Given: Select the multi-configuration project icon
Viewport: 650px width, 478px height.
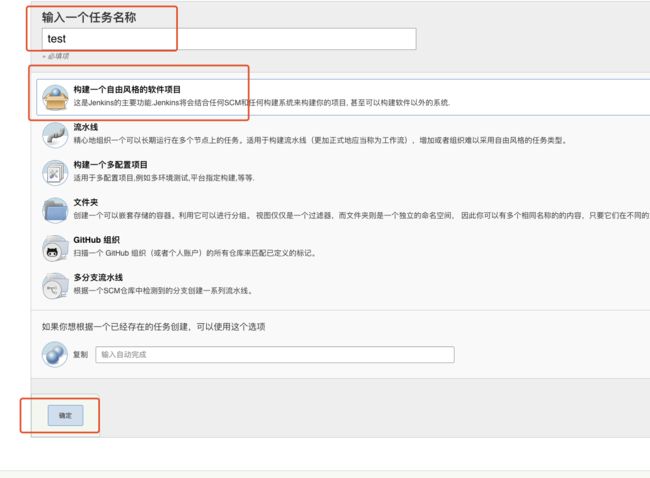Looking at the screenshot, I should [55, 172].
